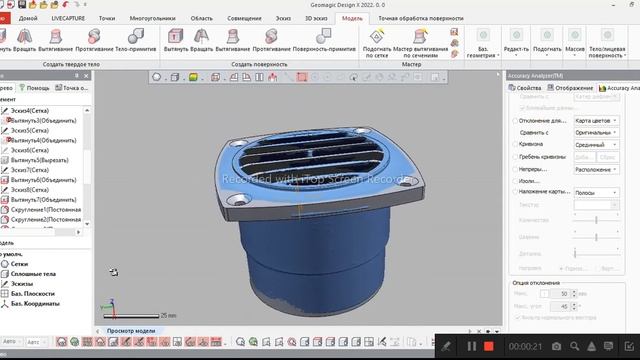Select the Наложение карты... radio option
The height and width of the screenshot is (360, 640).
515,191
